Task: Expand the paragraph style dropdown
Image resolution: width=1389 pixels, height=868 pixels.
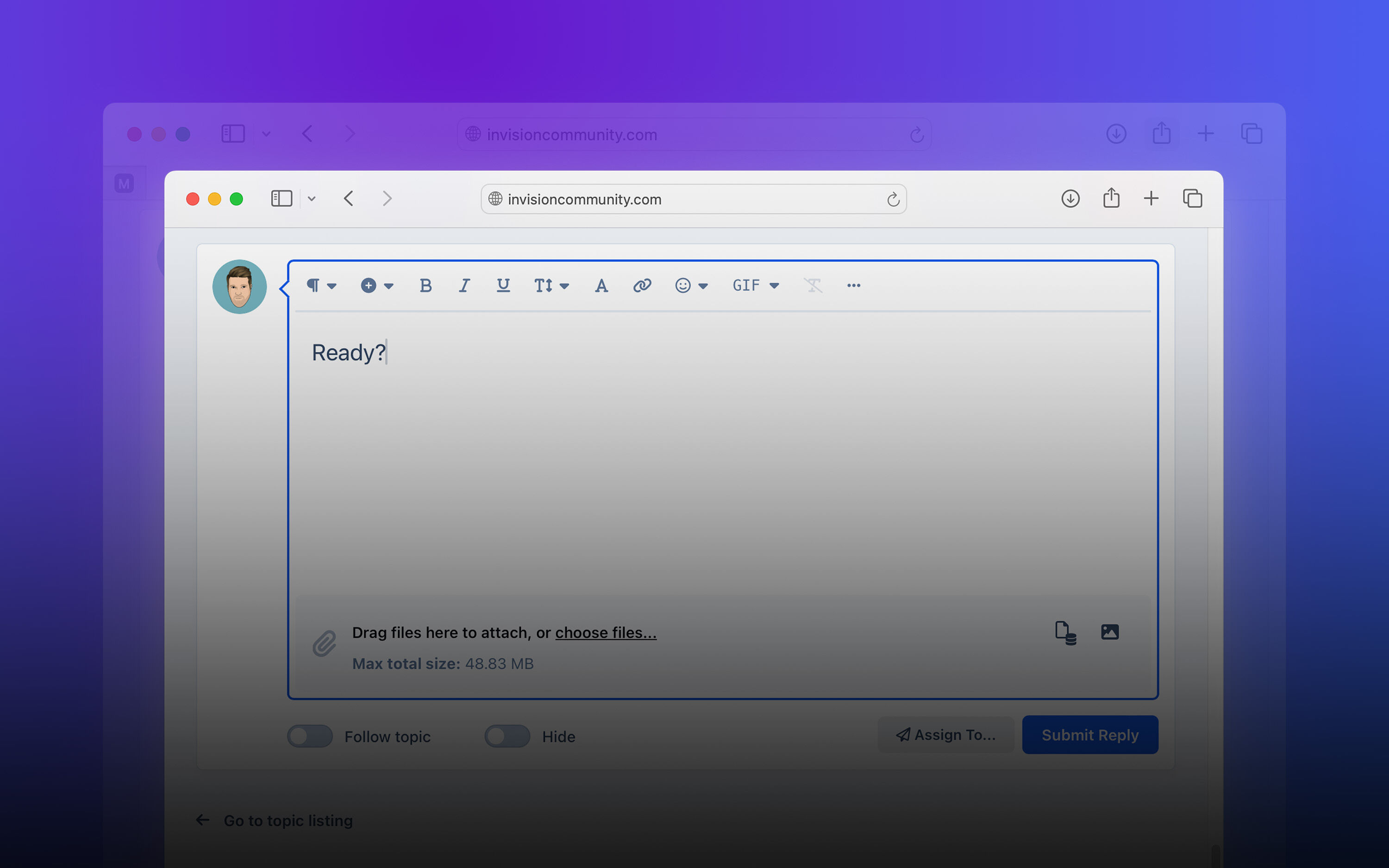Action: pos(320,285)
